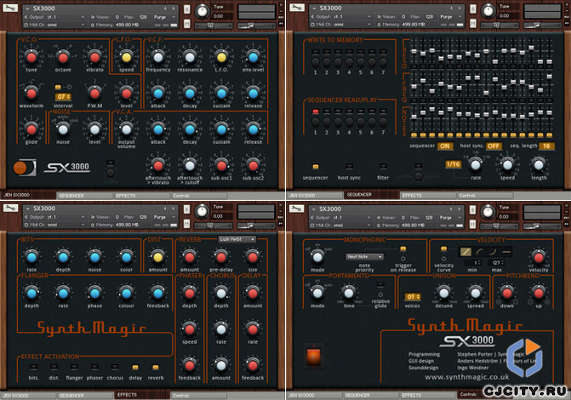Click the waveform selector knob
This screenshot has height=400, width=571.
coord(31,93)
